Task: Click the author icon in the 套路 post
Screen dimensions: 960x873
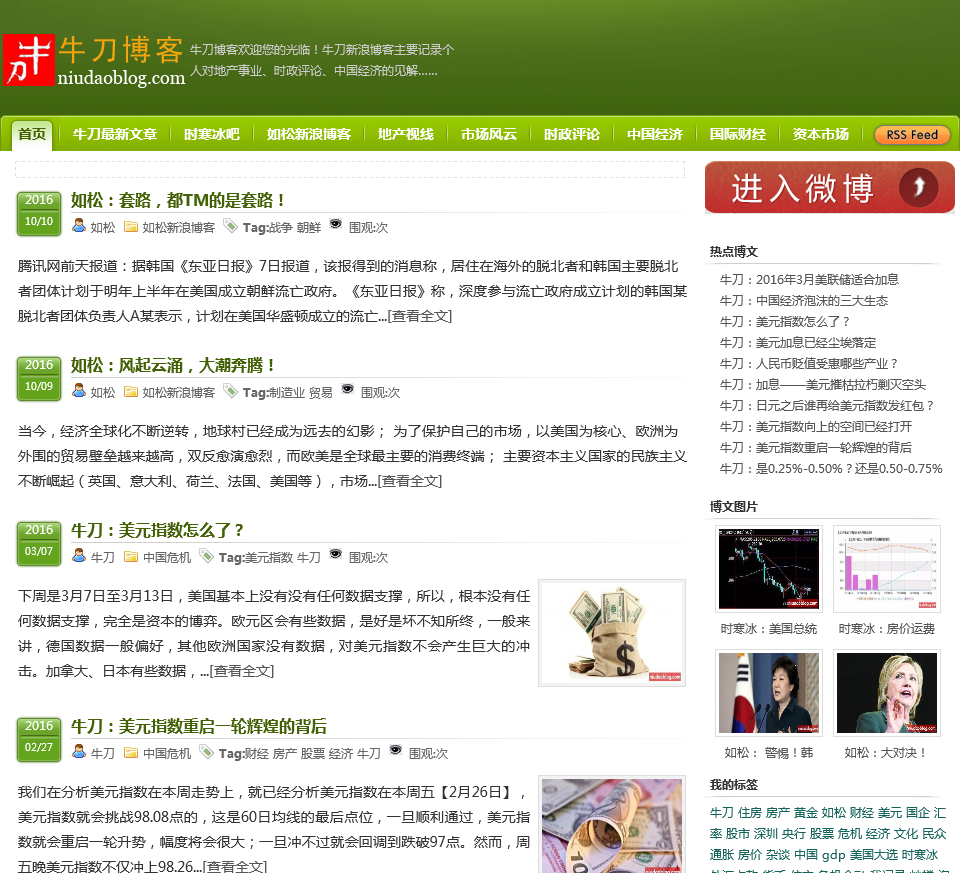Action: pyautogui.click(x=79, y=226)
